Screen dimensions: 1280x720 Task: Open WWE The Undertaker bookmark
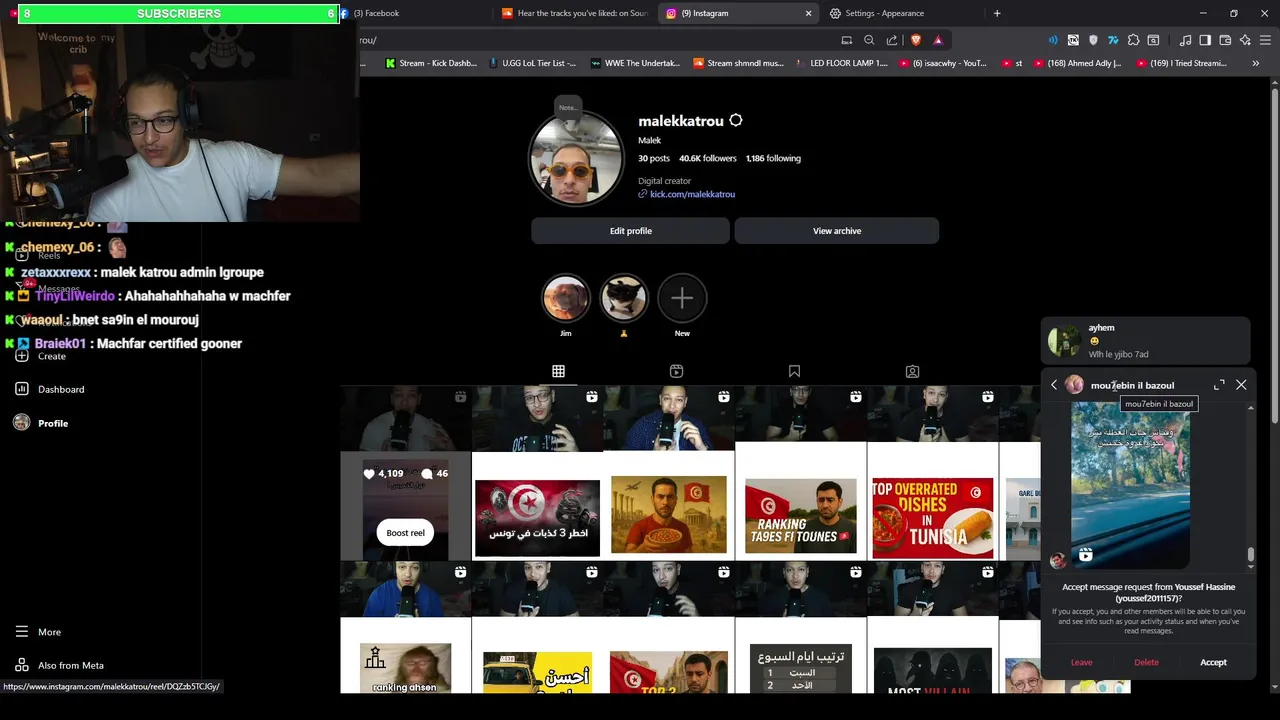636,63
